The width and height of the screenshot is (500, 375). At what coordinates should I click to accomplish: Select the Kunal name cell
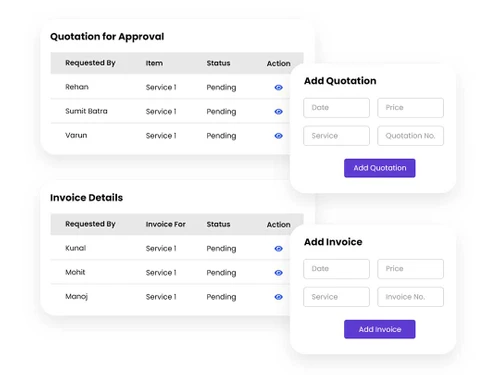pyautogui.click(x=76, y=248)
